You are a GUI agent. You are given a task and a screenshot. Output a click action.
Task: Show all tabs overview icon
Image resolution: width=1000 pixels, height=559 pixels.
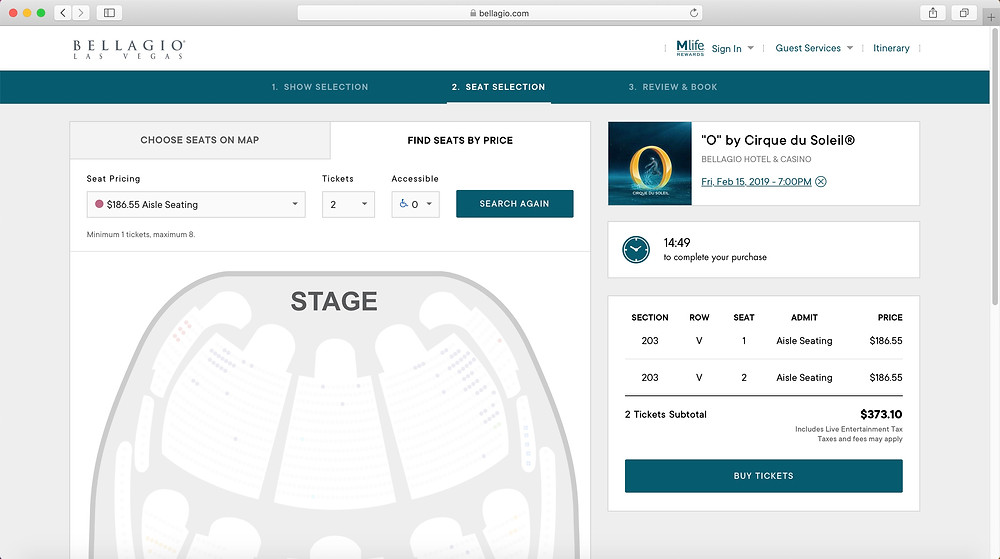tap(964, 13)
